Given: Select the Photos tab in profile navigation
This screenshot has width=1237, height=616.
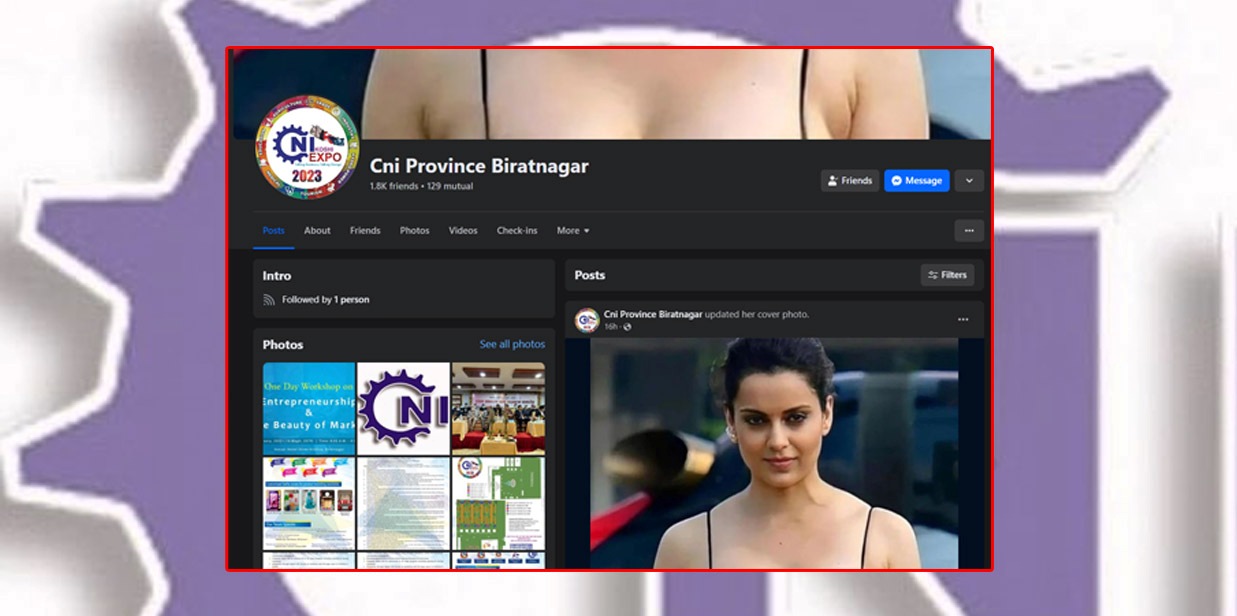Looking at the screenshot, I should (x=414, y=231).
